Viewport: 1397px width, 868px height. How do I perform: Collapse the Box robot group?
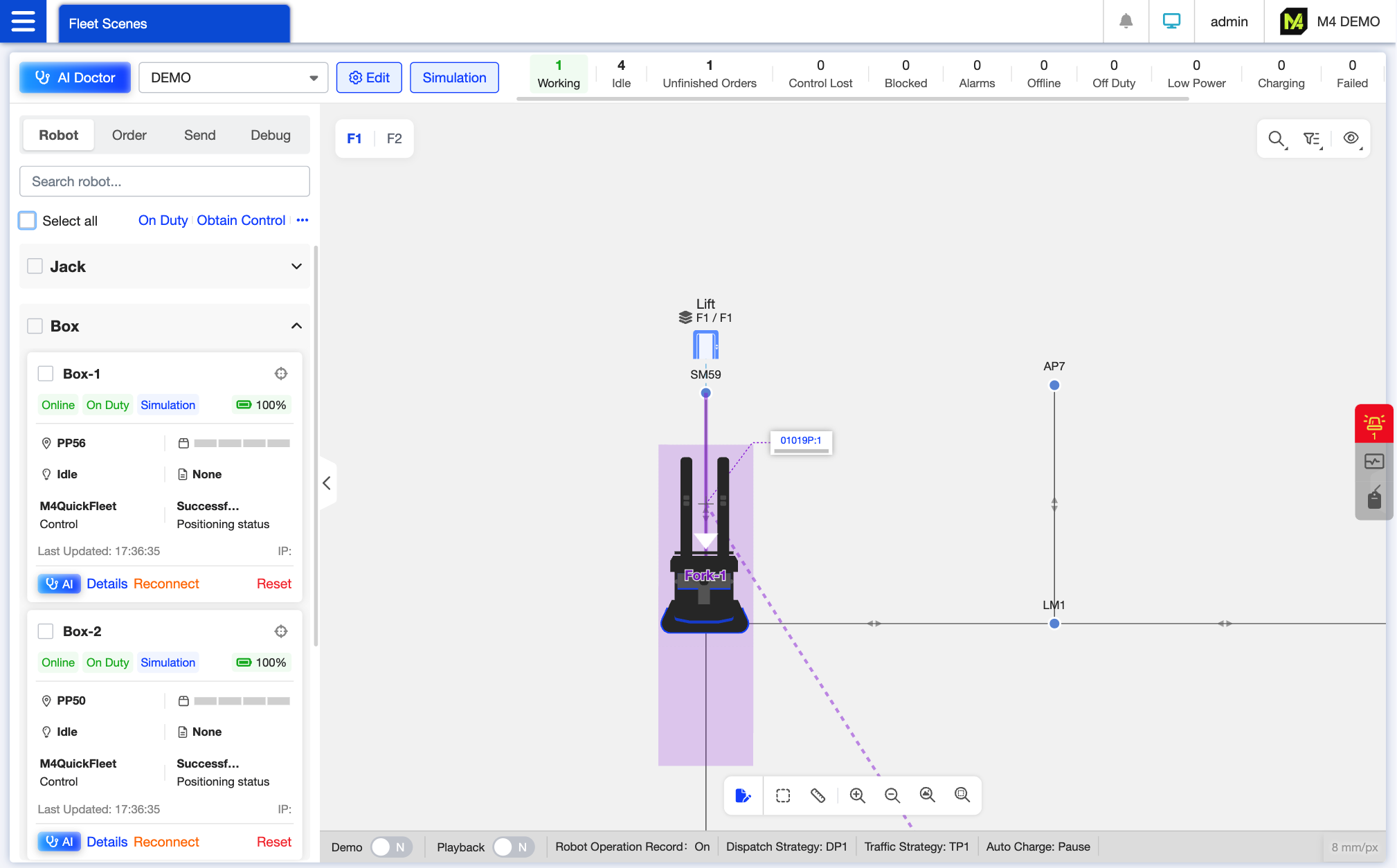point(296,326)
